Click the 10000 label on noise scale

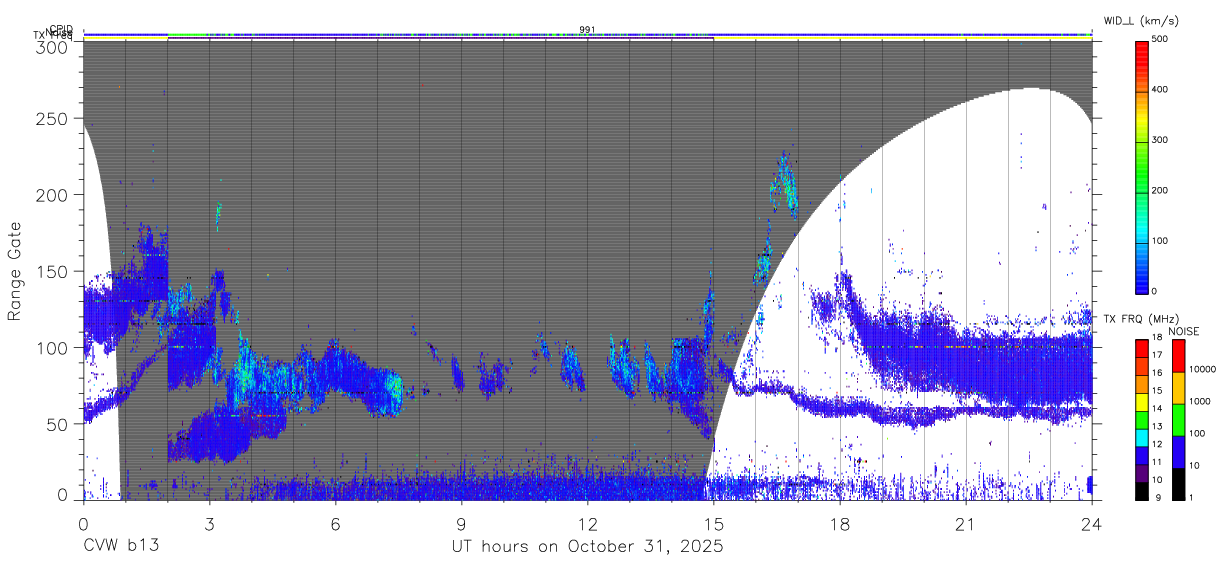(1202, 367)
